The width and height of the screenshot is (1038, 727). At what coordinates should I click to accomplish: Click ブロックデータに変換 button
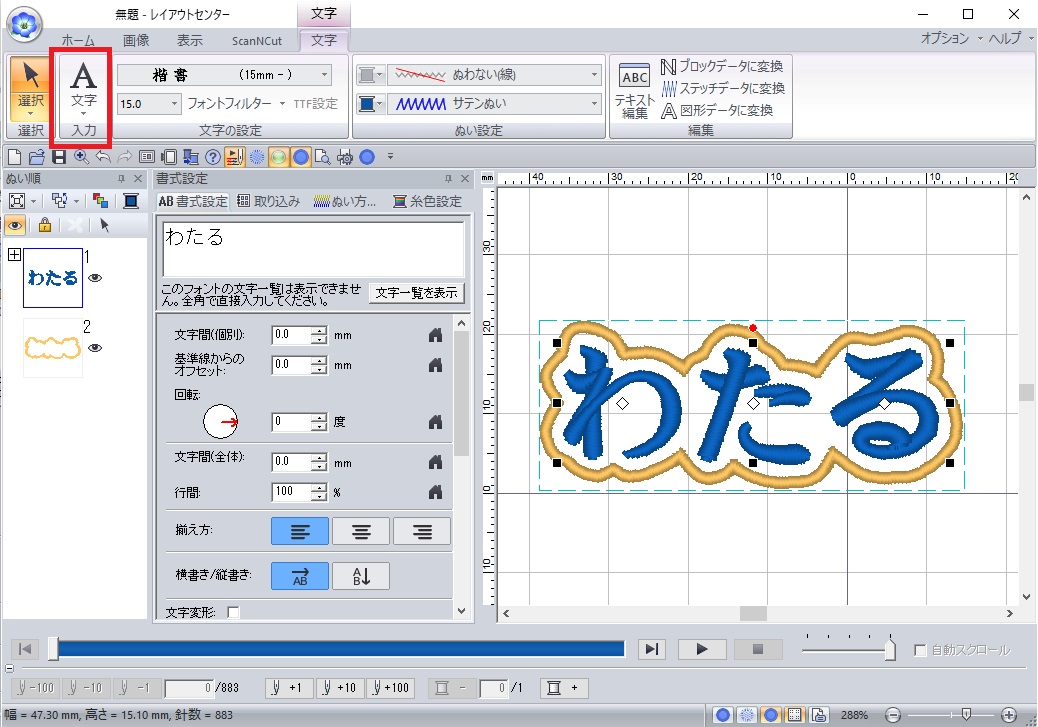pyautogui.click(x=721, y=67)
